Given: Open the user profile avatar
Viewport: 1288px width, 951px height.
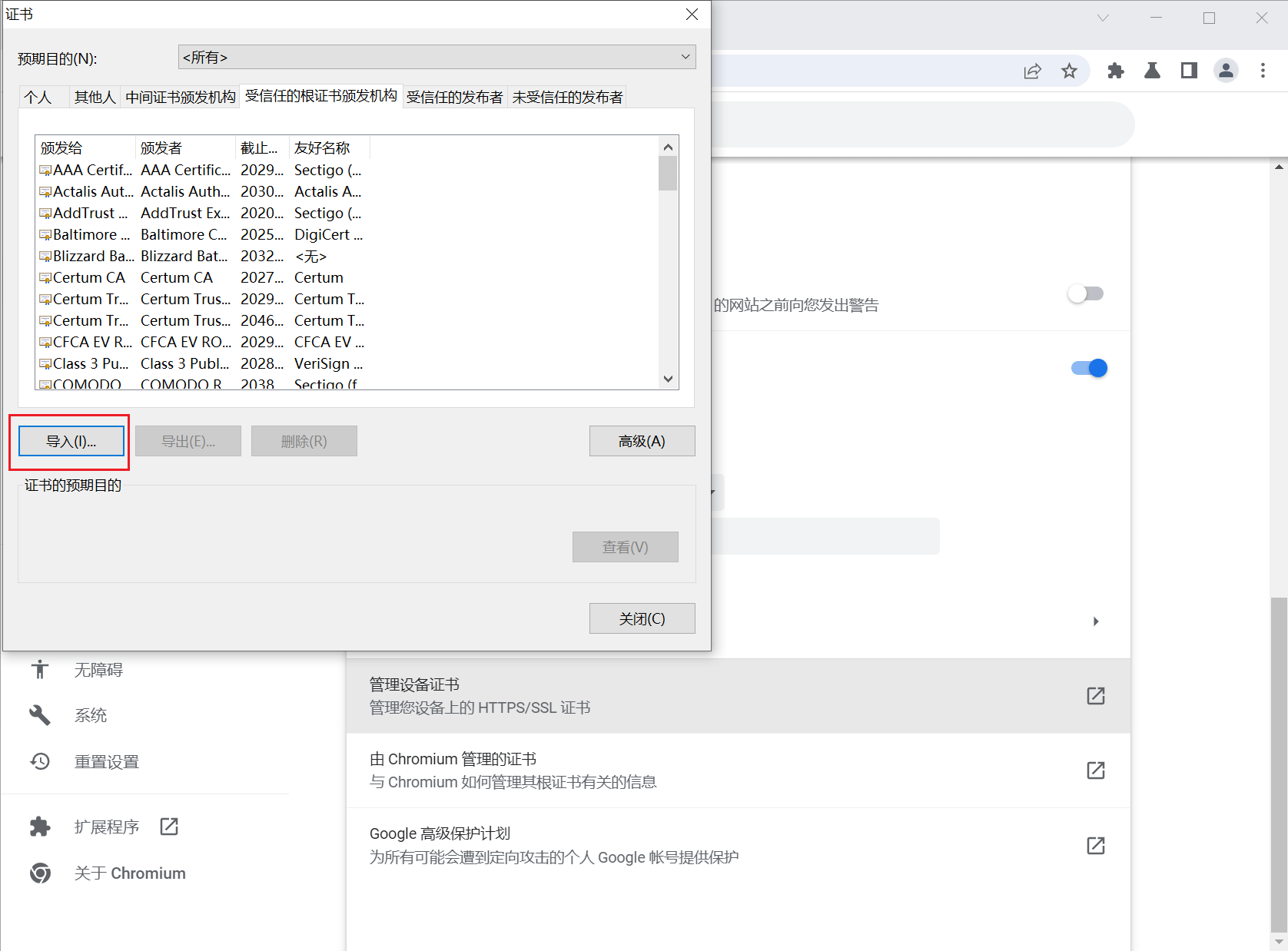Looking at the screenshot, I should (1226, 71).
